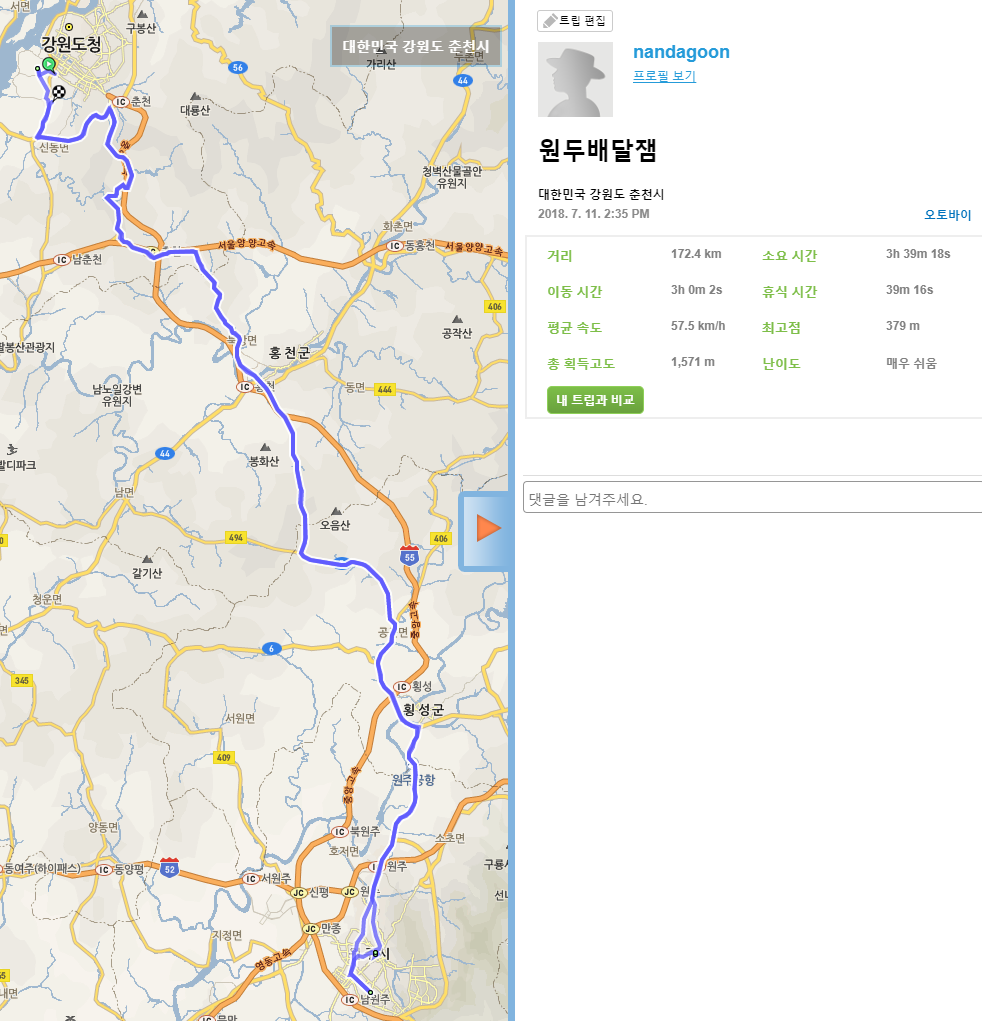982x1021 pixels.
Task: Toggle side panel with orange arrow
Action: (x=486, y=528)
